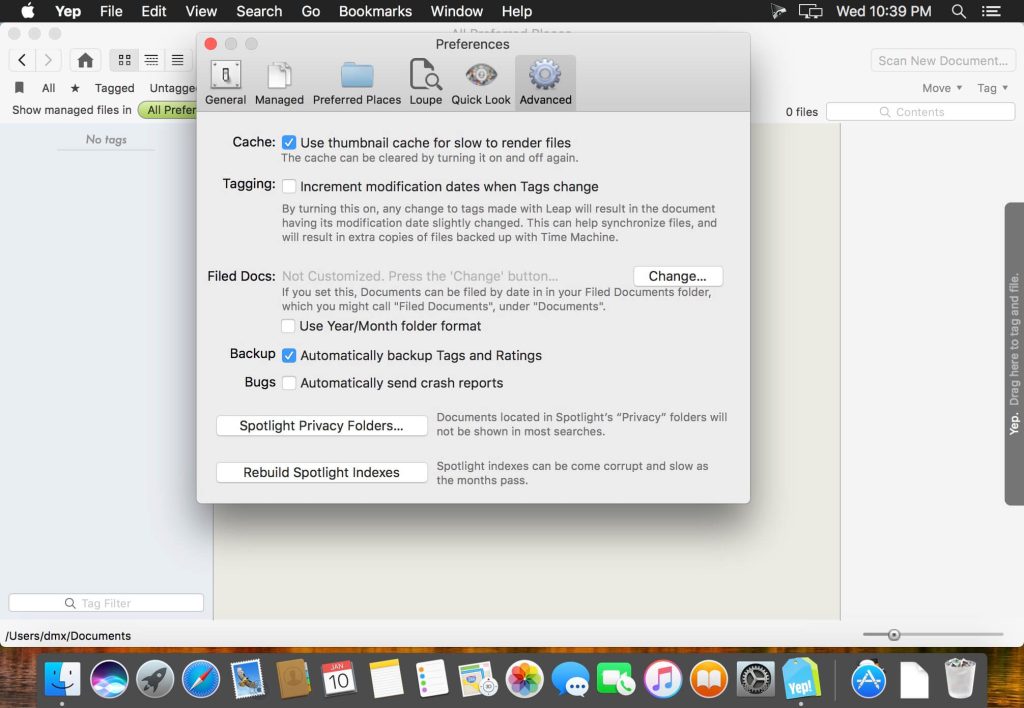Open the Preferred Places preferences pane

(356, 83)
